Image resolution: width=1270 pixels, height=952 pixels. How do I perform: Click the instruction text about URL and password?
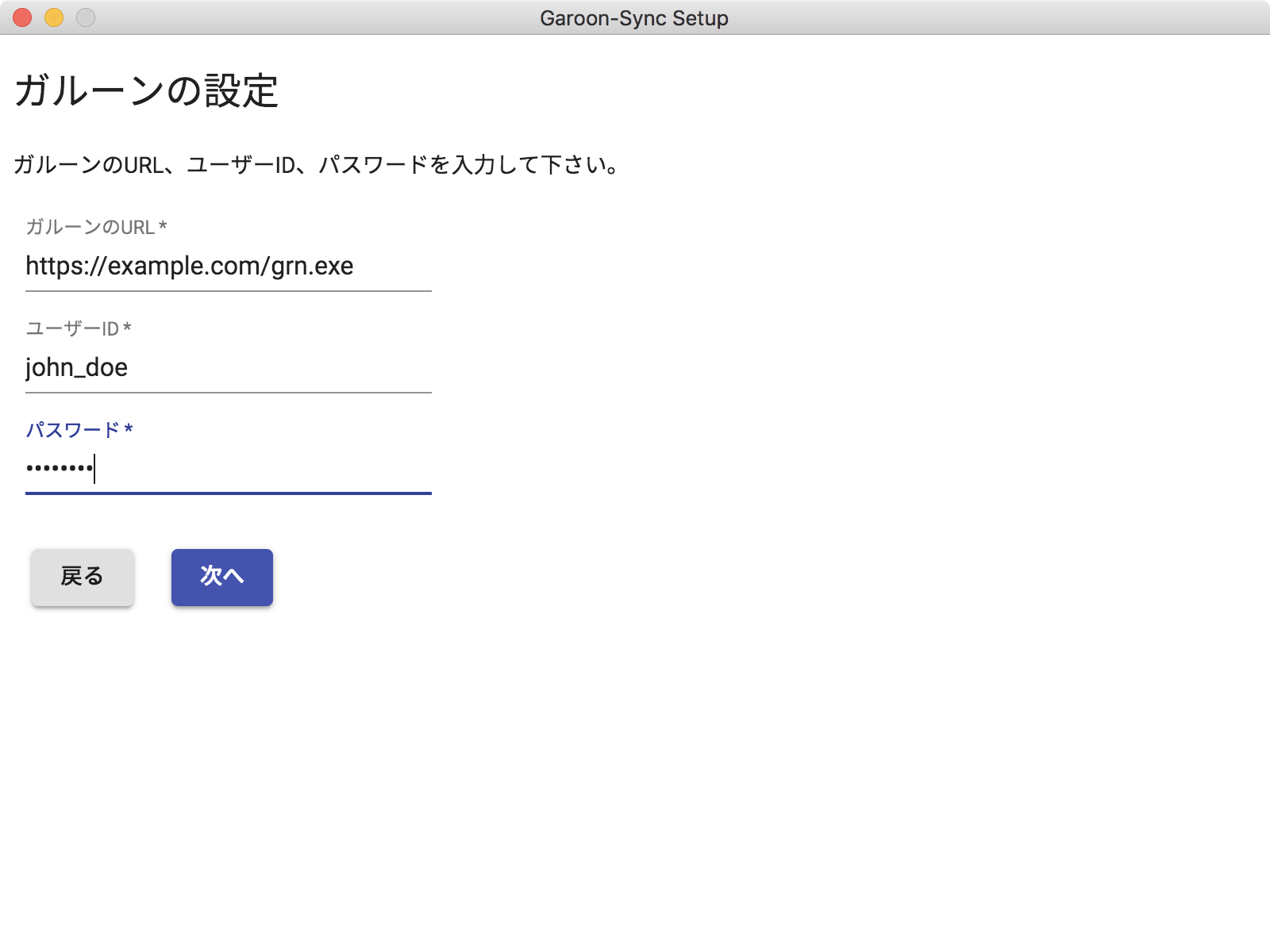pos(317,165)
